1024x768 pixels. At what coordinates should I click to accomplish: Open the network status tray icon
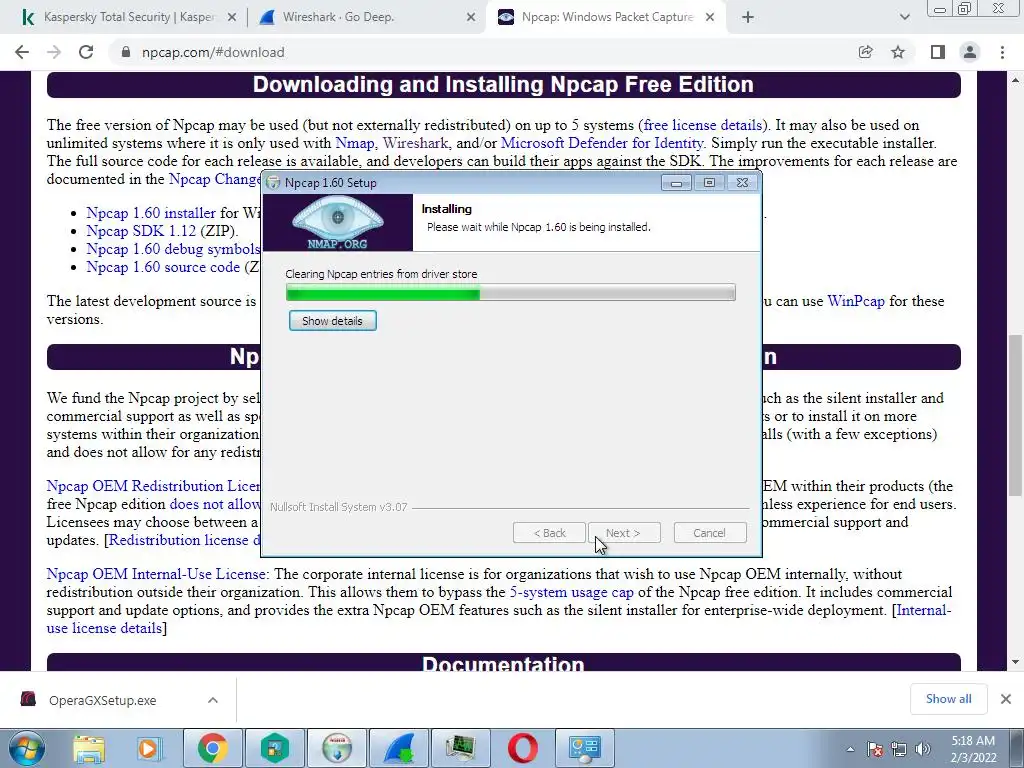click(x=899, y=749)
